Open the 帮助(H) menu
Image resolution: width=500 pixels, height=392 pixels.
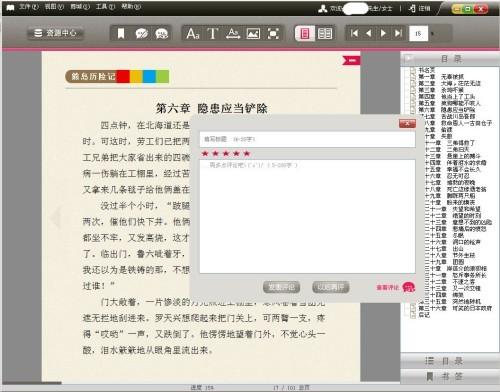pyautogui.click(x=131, y=6)
